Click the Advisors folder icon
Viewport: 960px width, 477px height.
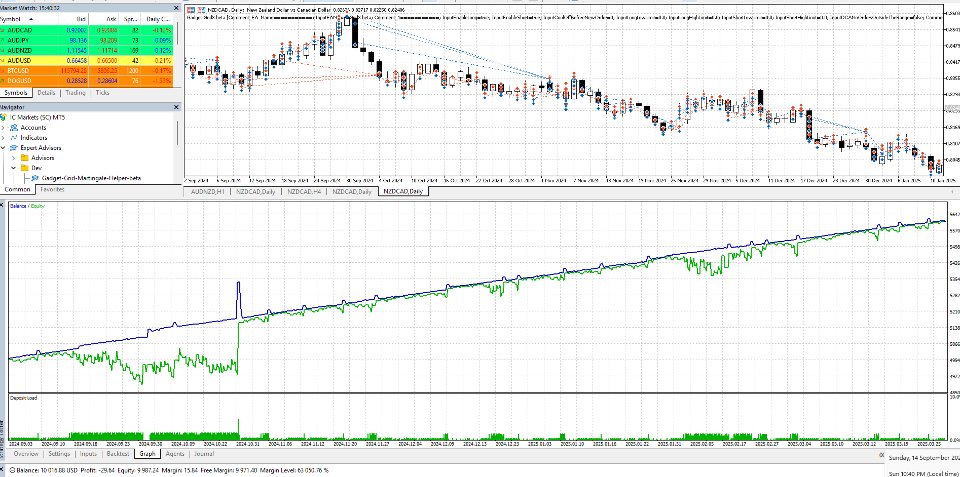[24, 158]
